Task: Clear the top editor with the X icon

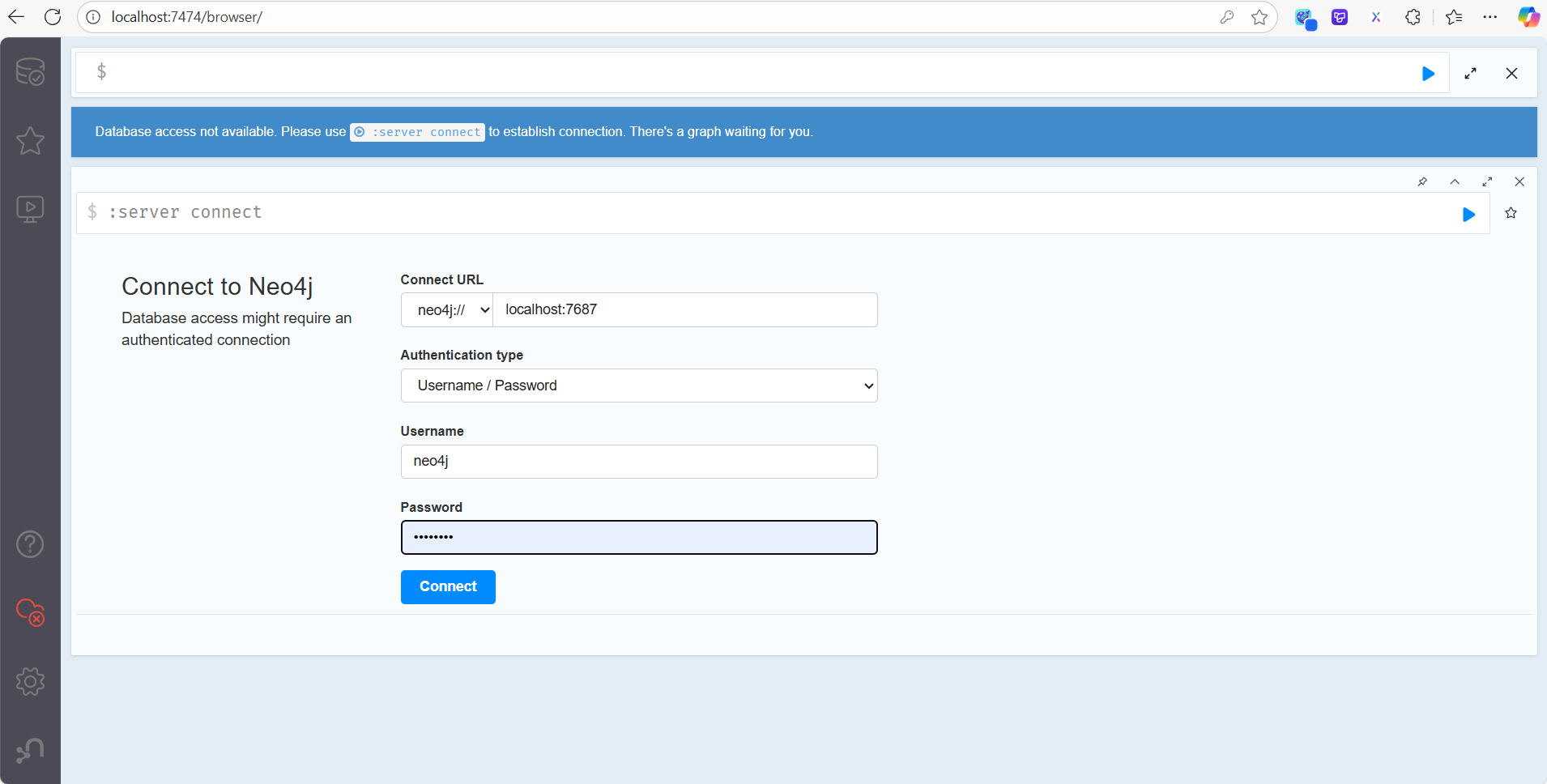Action: 1511,74
